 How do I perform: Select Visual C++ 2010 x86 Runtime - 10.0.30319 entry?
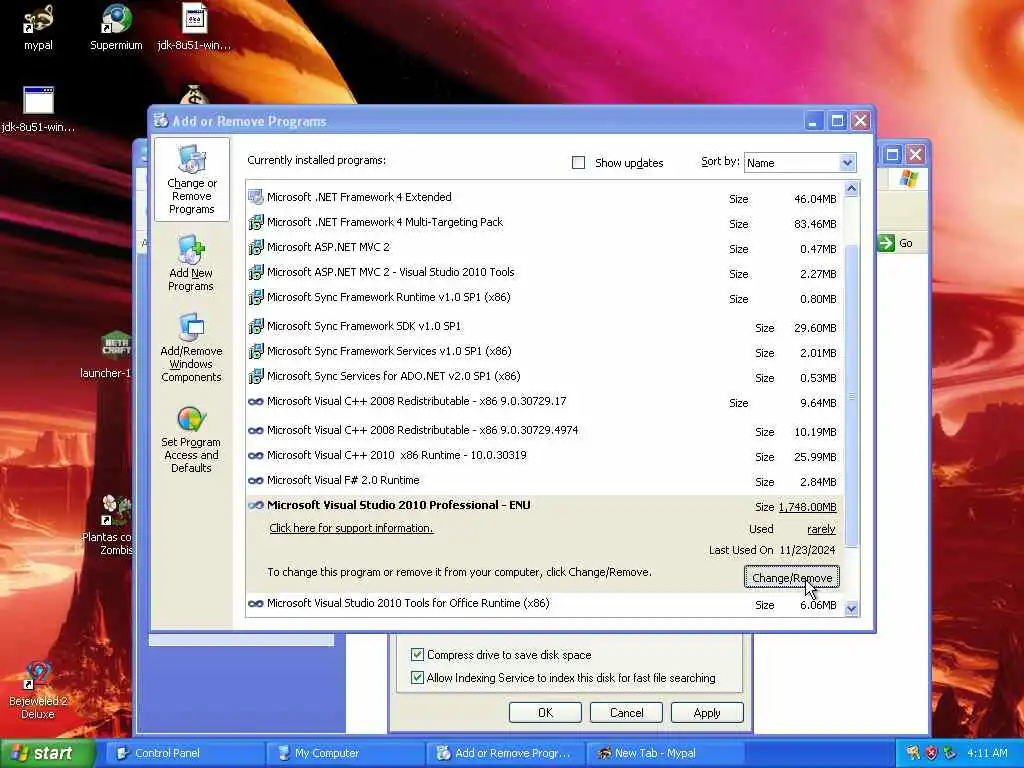pos(545,455)
